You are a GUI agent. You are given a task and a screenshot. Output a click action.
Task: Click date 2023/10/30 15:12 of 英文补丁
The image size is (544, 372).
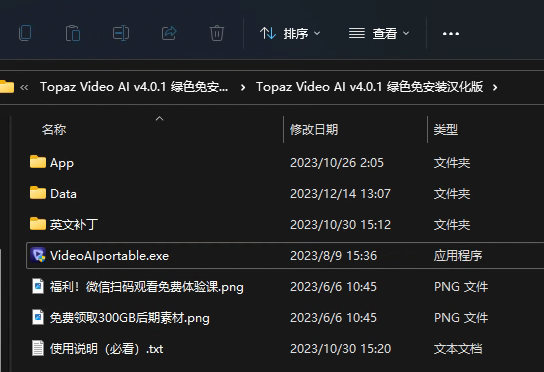click(x=340, y=225)
